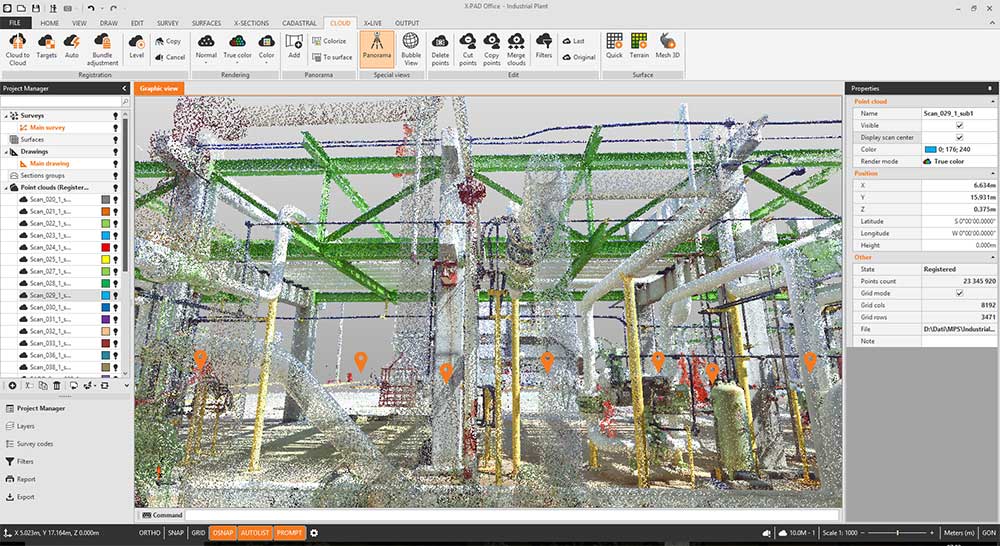The width and height of the screenshot is (1000, 546).
Task: Collapse the Surveys tree node
Action: [6, 116]
